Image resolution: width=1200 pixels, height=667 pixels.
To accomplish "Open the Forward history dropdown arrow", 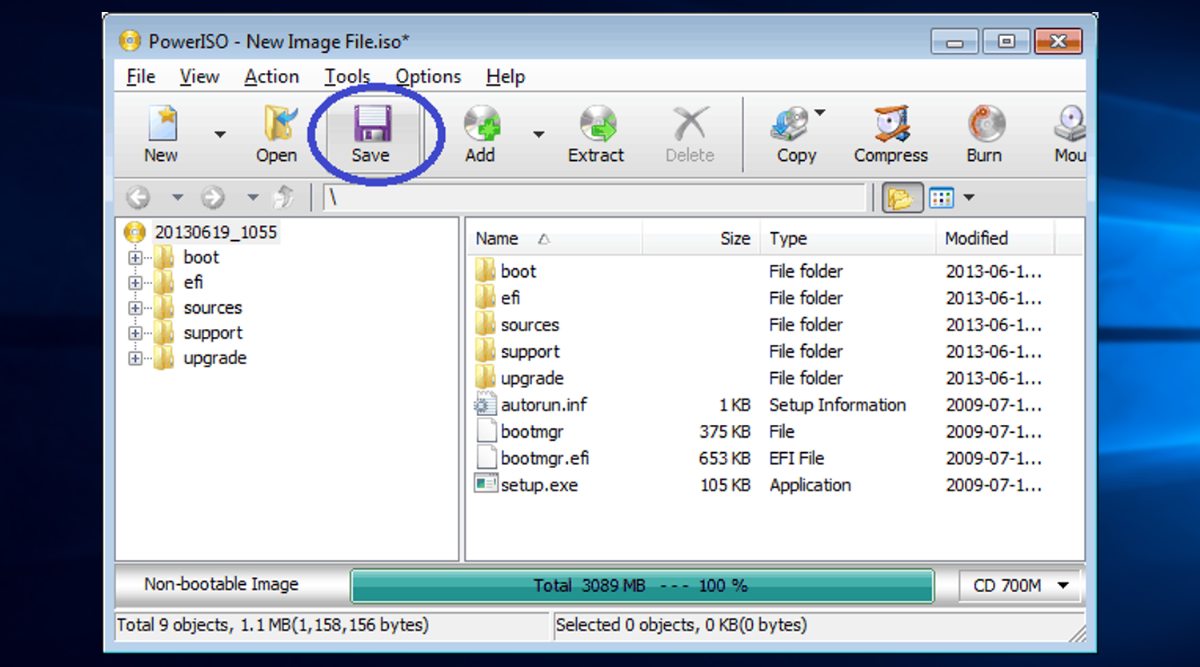I will coord(253,198).
